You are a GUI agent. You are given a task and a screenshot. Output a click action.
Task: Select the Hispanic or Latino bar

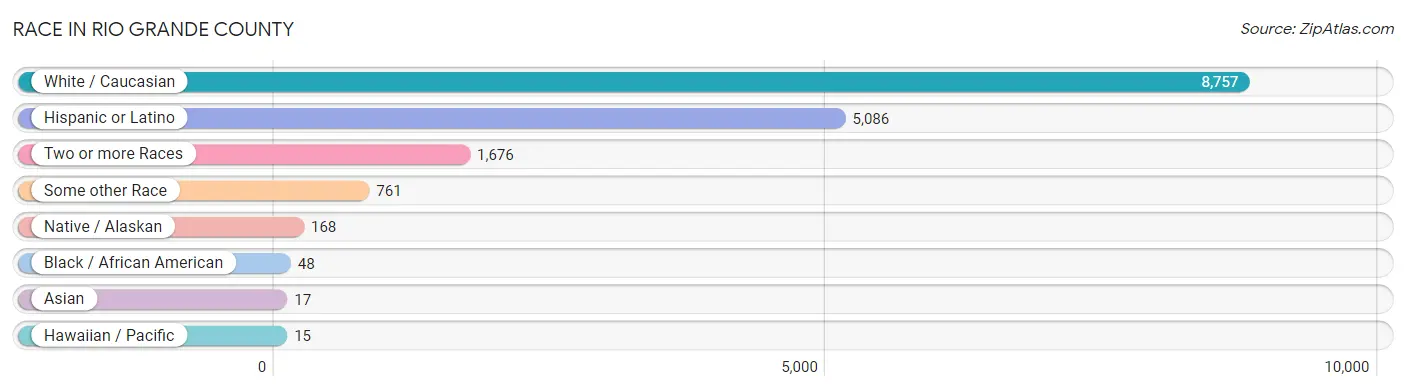coord(432,118)
